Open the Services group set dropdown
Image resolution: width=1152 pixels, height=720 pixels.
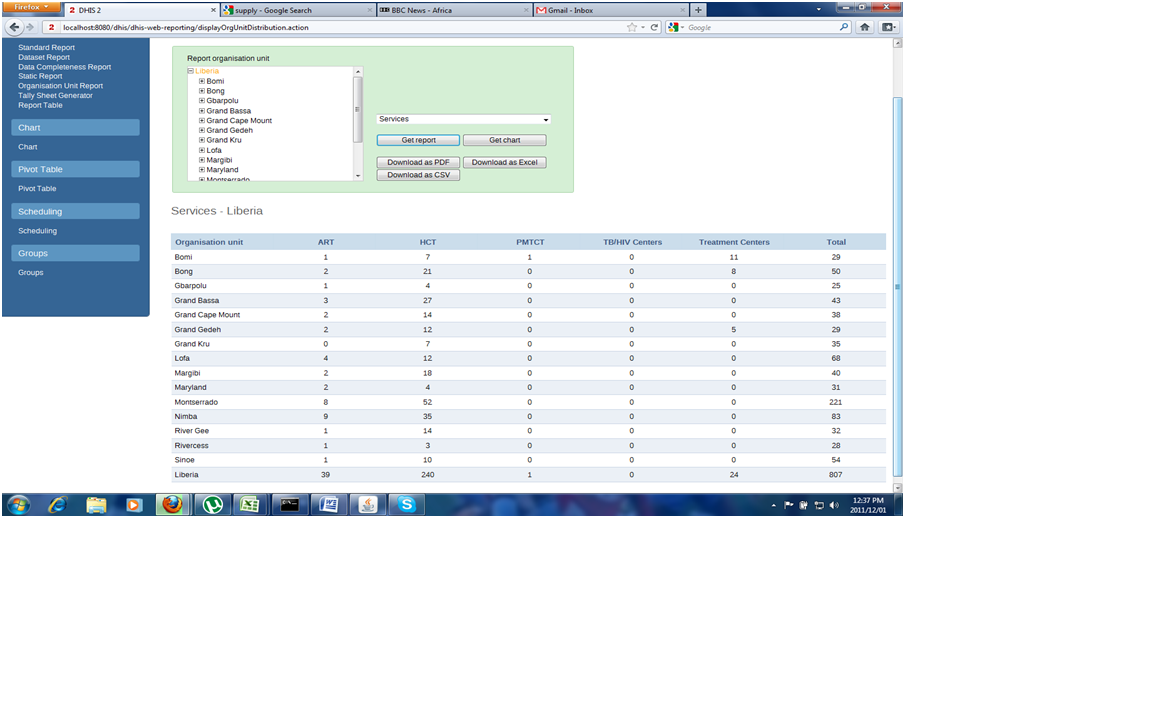click(463, 119)
